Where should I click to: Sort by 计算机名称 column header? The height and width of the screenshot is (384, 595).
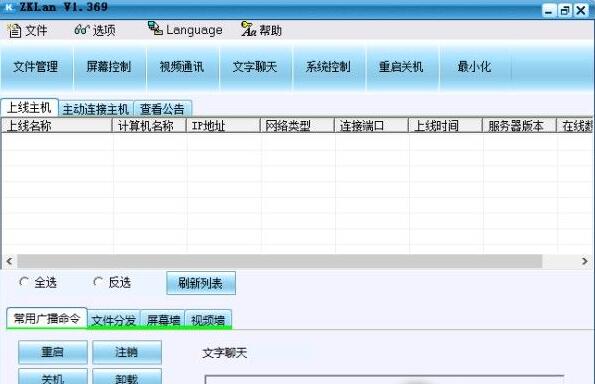(x=149, y=126)
